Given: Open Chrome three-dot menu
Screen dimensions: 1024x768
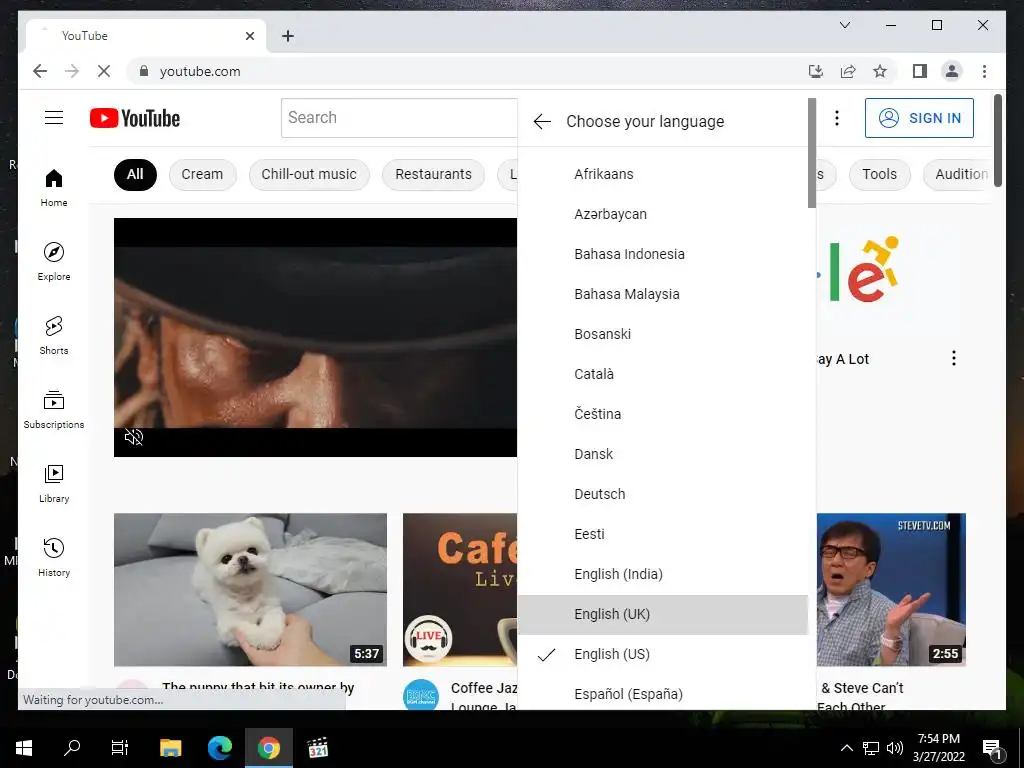Looking at the screenshot, I should 984,71.
